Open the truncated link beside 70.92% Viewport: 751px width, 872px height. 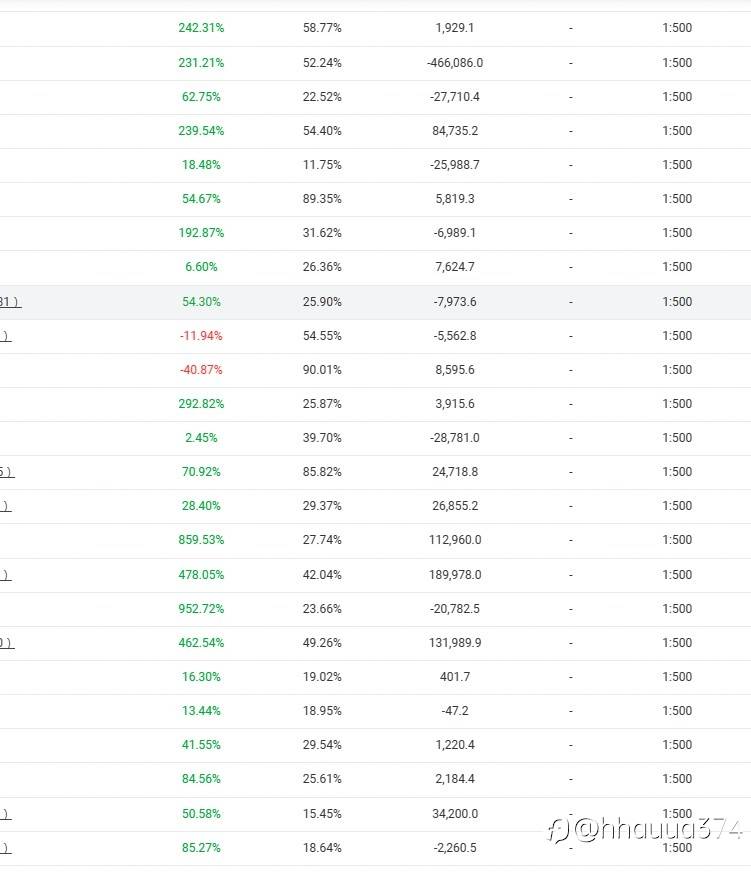[x=7, y=472]
